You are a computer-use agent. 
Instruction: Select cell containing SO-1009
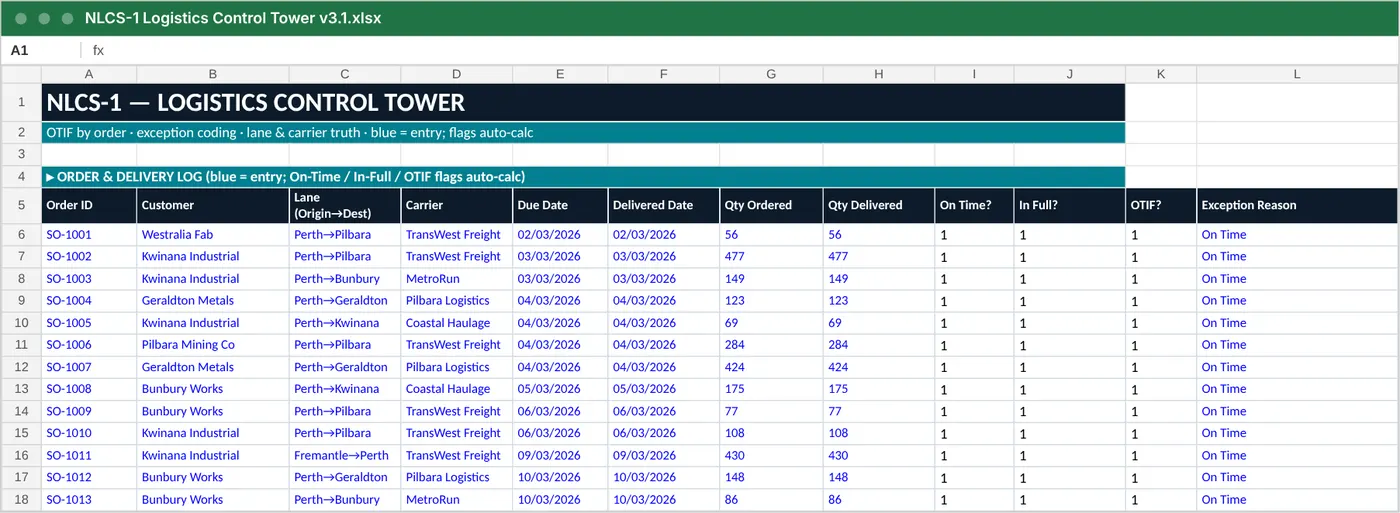coord(89,411)
